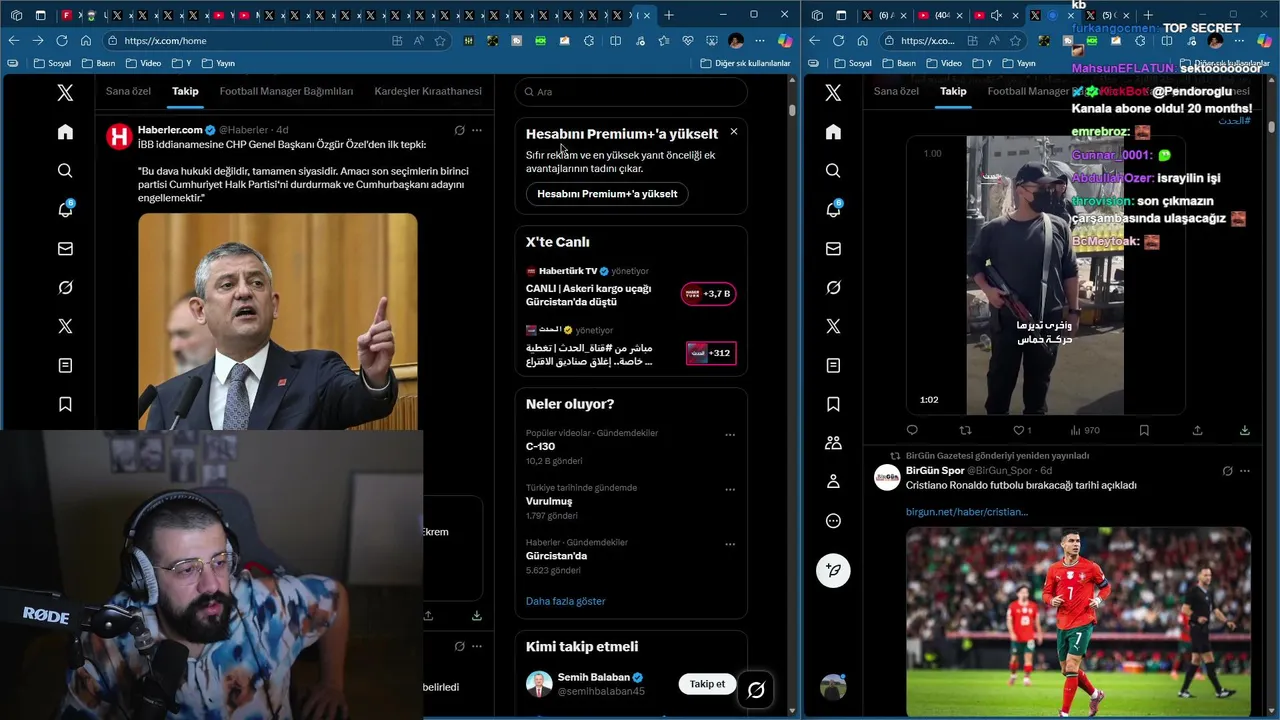Open Communities icon in right X sidebar
1280x720 pixels.
coord(833,443)
